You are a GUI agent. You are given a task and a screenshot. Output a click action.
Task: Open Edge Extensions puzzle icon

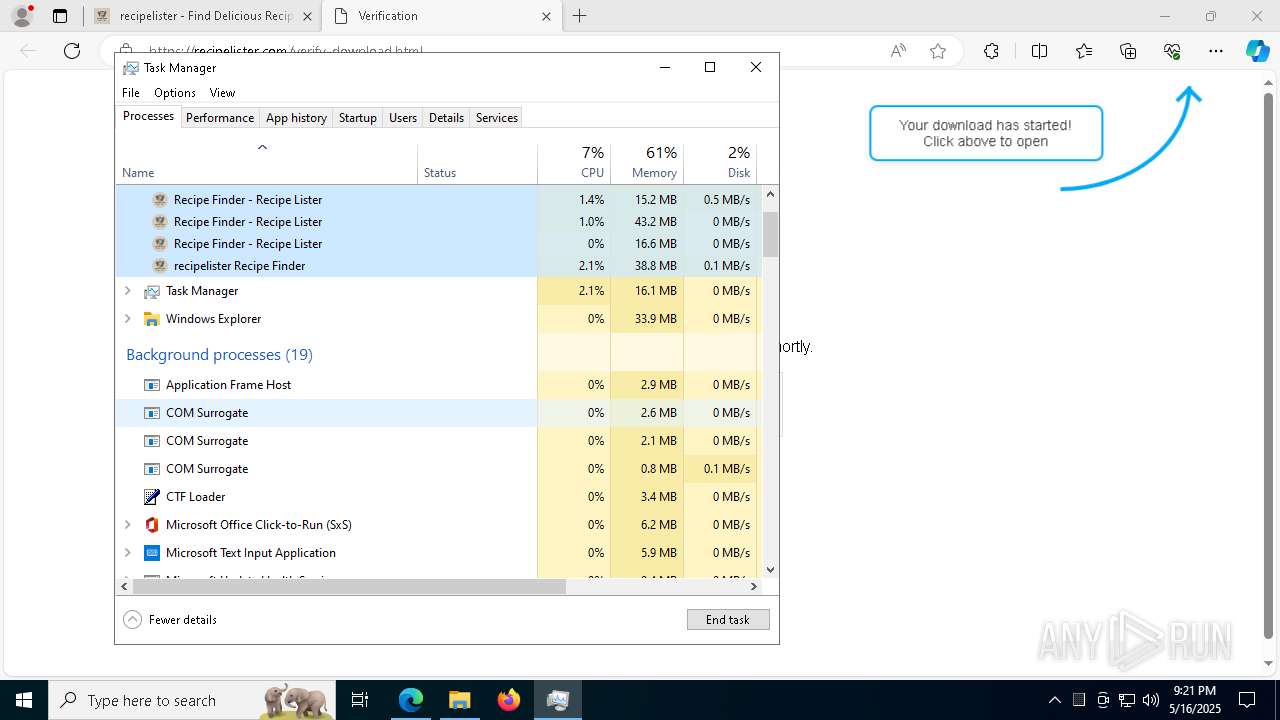point(991,51)
